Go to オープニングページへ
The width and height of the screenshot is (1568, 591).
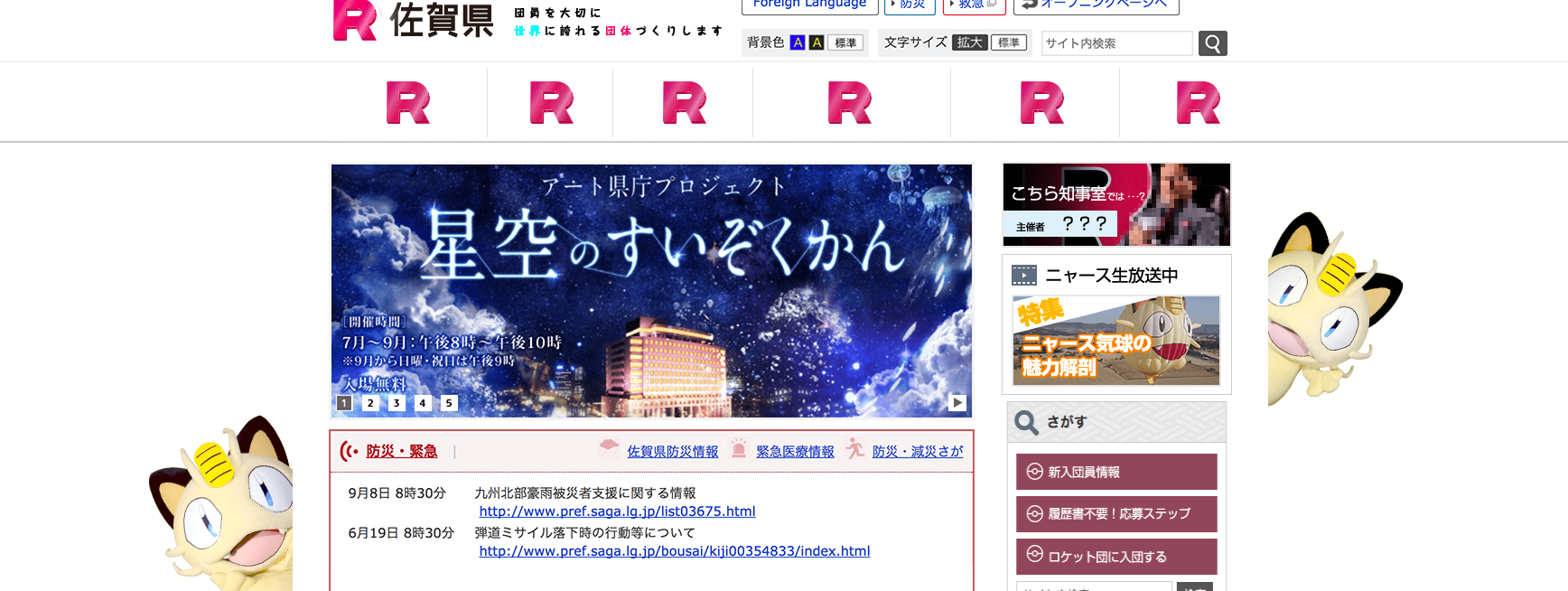click(1096, 5)
